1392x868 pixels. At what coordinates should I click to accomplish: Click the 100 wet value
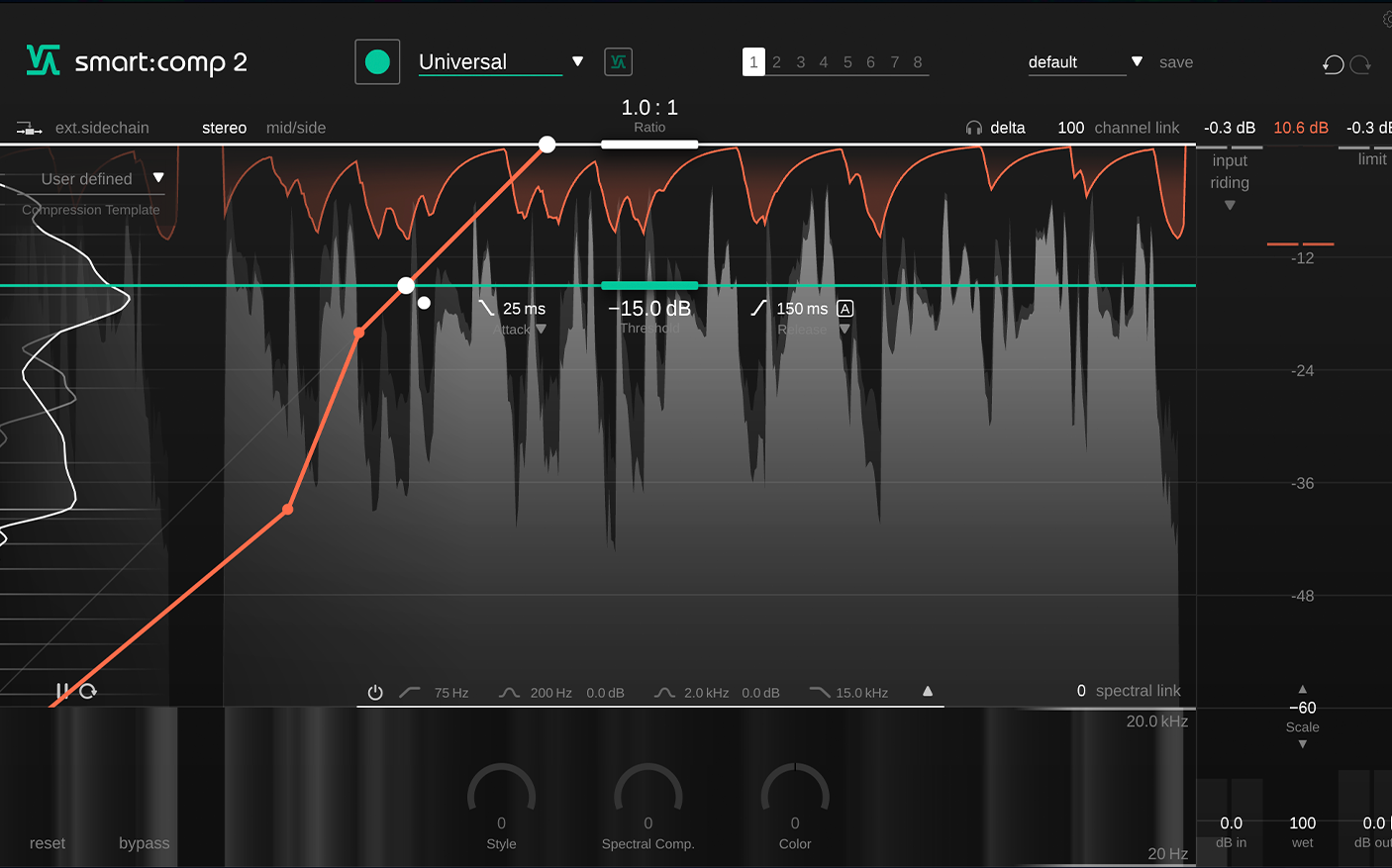point(1303,823)
